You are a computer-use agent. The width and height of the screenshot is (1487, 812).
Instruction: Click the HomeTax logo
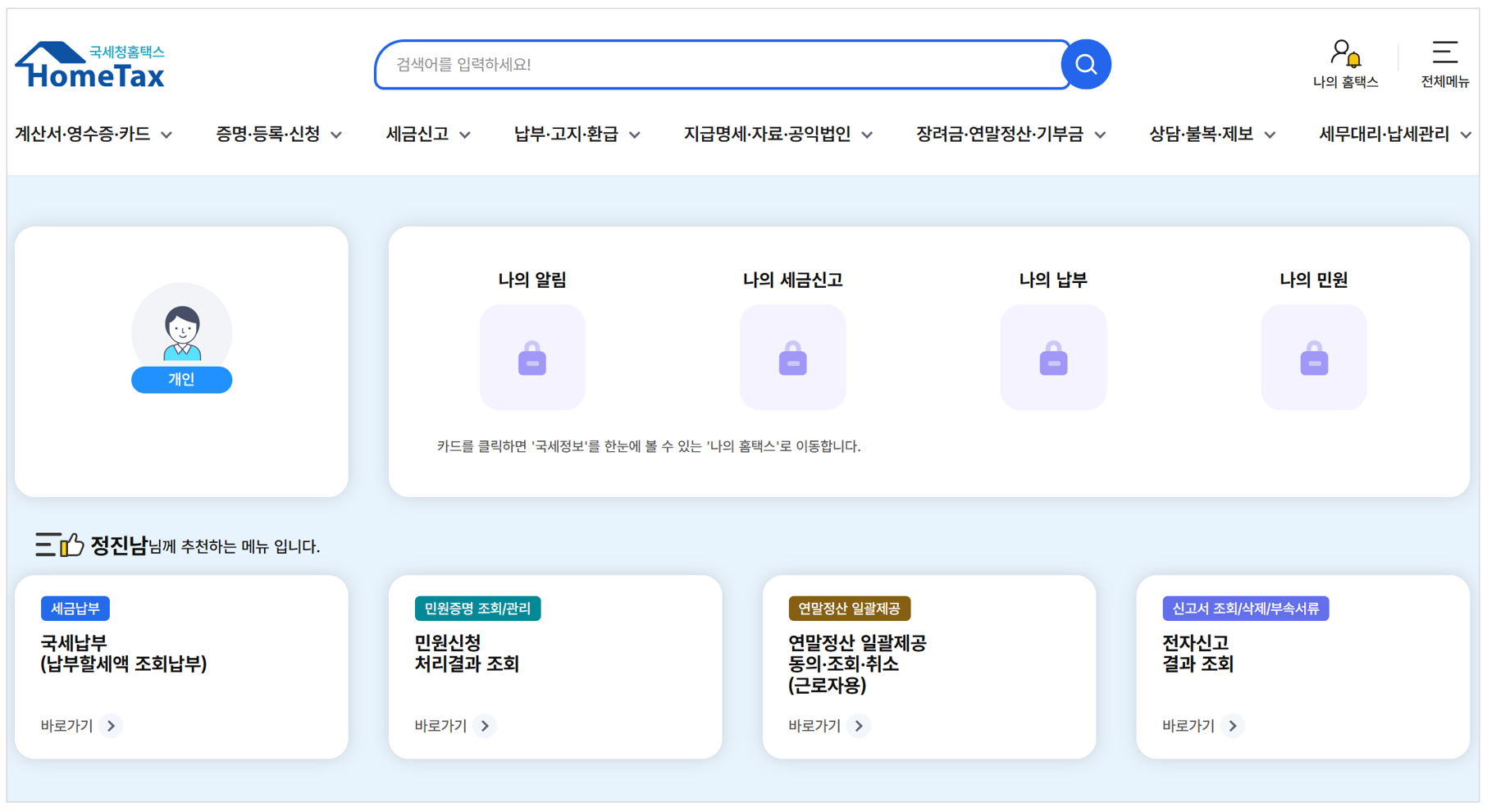click(x=89, y=66)
